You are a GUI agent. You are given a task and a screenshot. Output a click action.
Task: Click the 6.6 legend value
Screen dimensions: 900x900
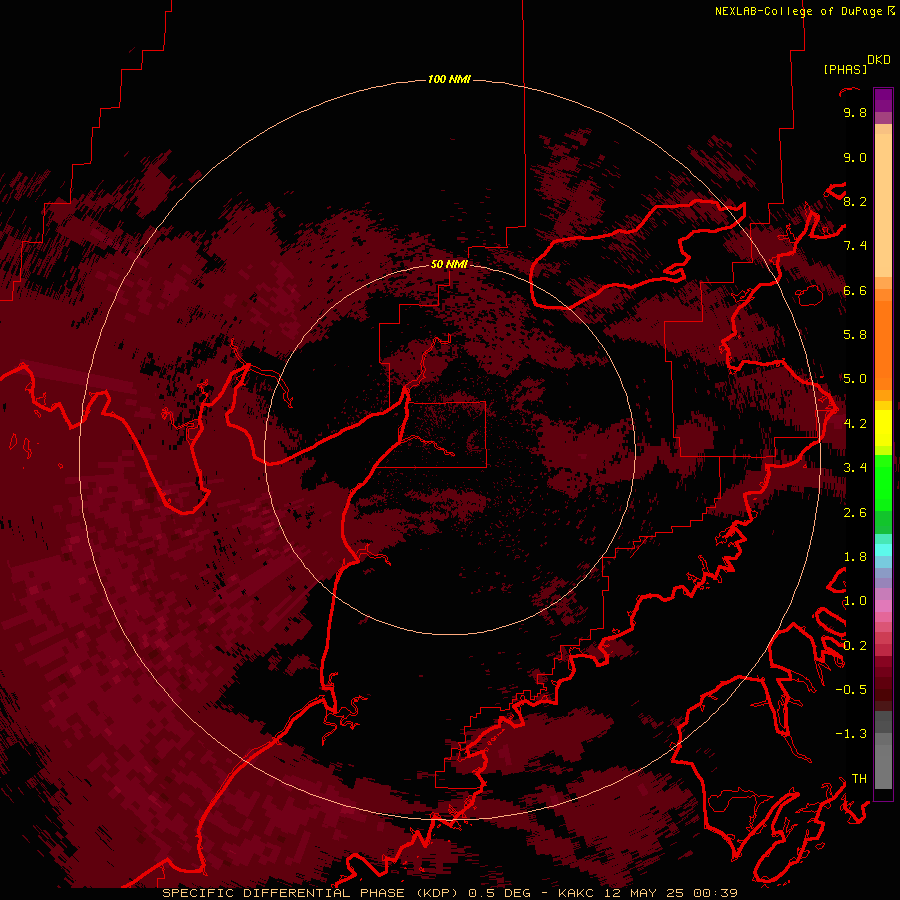pos(855,290)
